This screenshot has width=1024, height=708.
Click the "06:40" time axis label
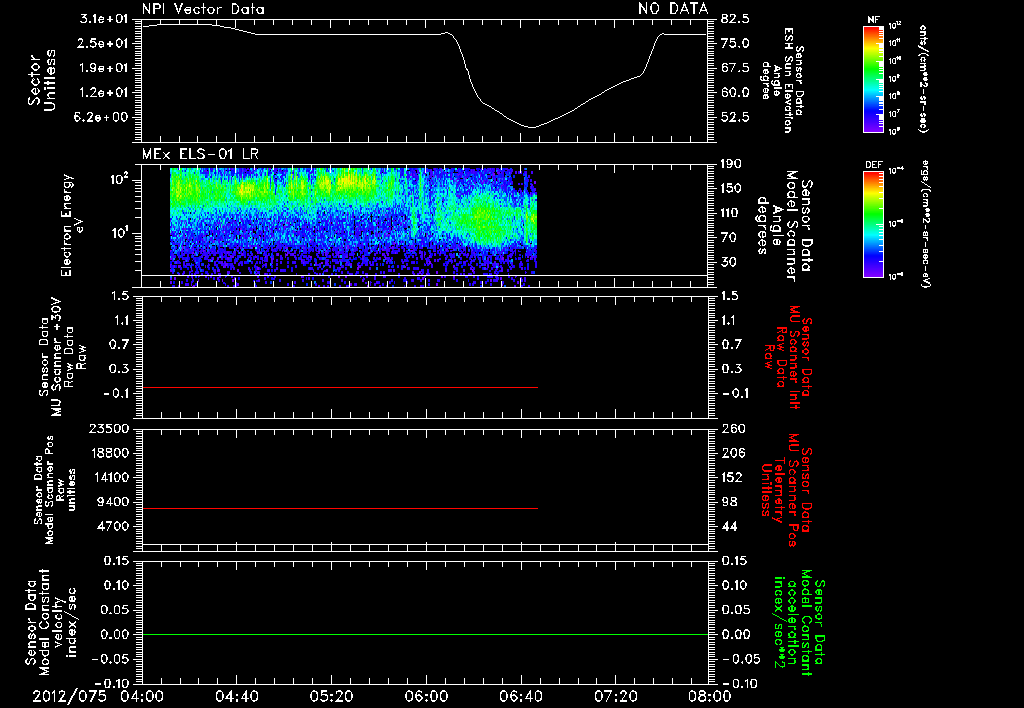[x=521, y=696]
